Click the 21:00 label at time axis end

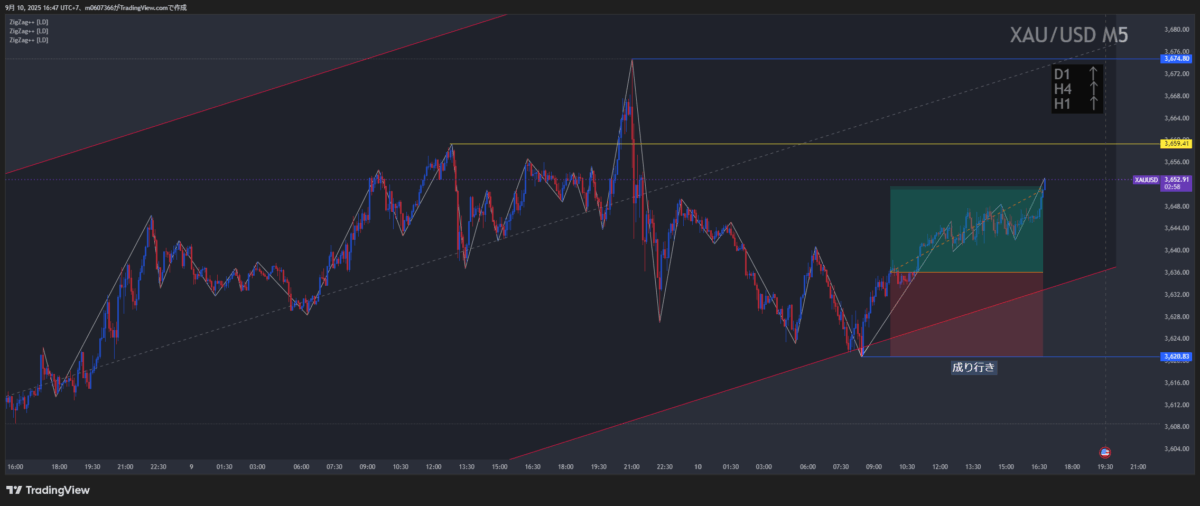click(x=1137, y=466)
